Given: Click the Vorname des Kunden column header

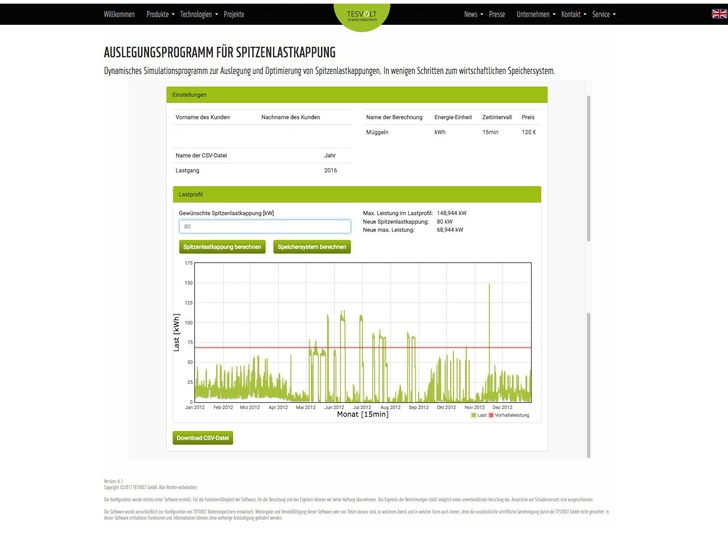Looking at the screenshot, I should click(x=202, y=118).
